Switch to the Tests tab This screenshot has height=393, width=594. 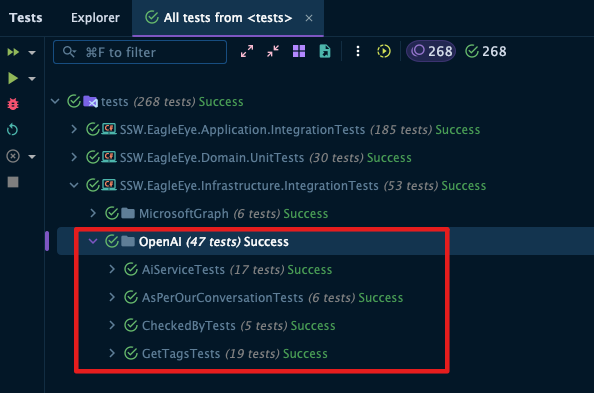(26, 18)
